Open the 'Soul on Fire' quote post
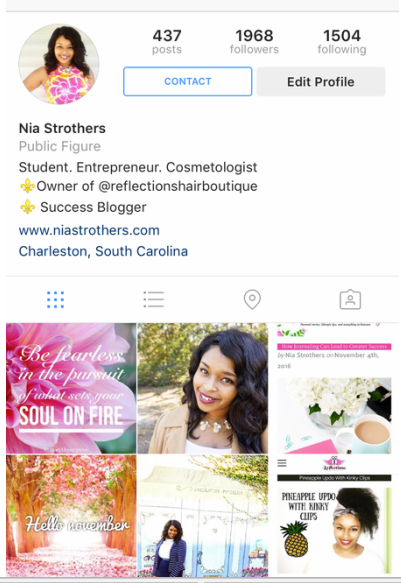The image size is (401, 583). click(x=71, y=388)
